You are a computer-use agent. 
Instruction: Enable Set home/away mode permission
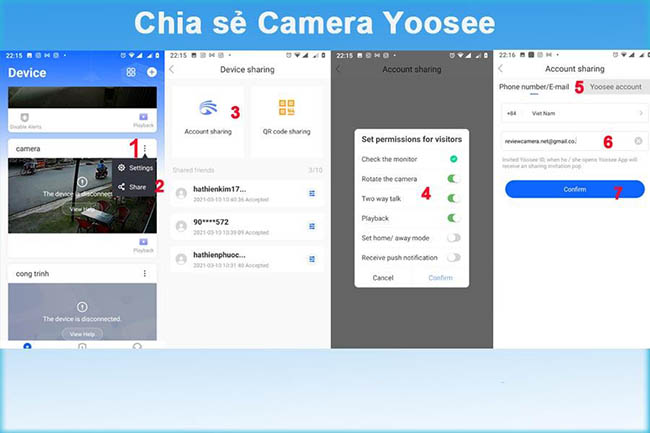[x=454, y=238]
